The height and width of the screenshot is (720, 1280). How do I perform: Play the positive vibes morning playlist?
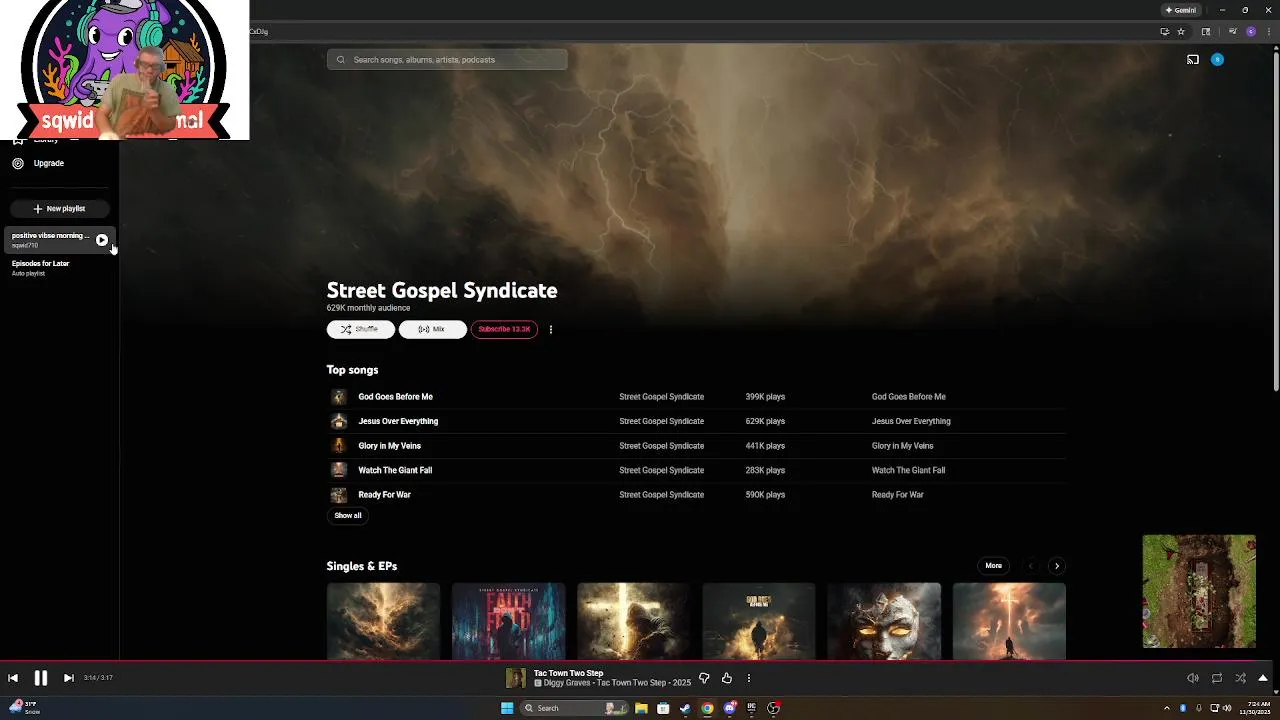pos(102,240)
